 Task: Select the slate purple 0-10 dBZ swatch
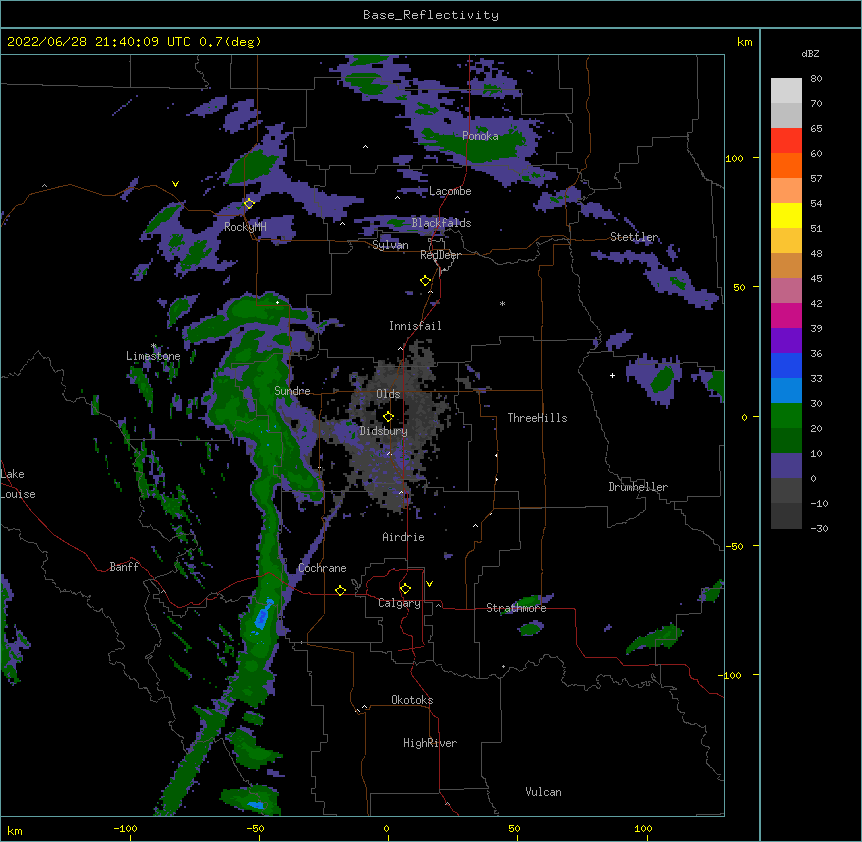[786, 466]
